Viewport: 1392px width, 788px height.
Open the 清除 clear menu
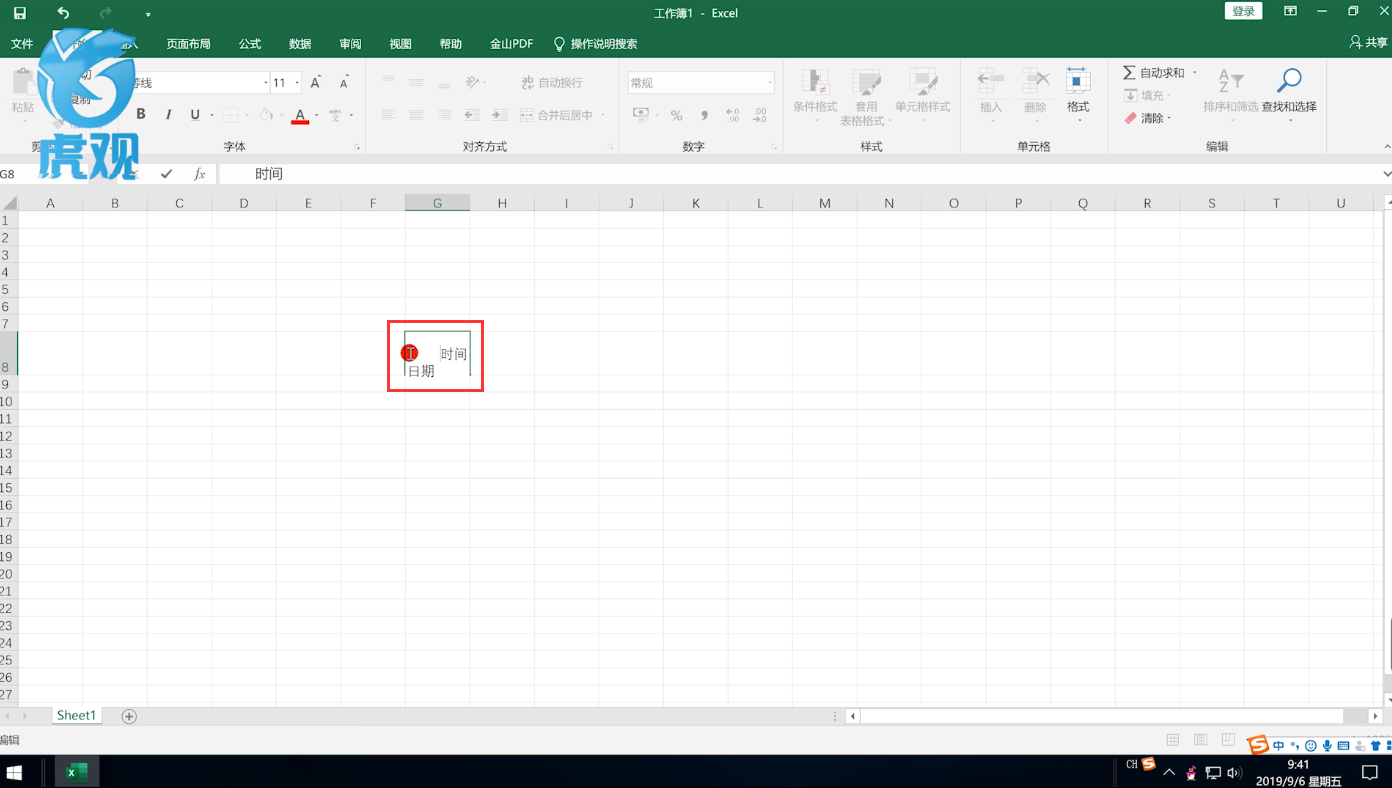[x=1147, y=118]
